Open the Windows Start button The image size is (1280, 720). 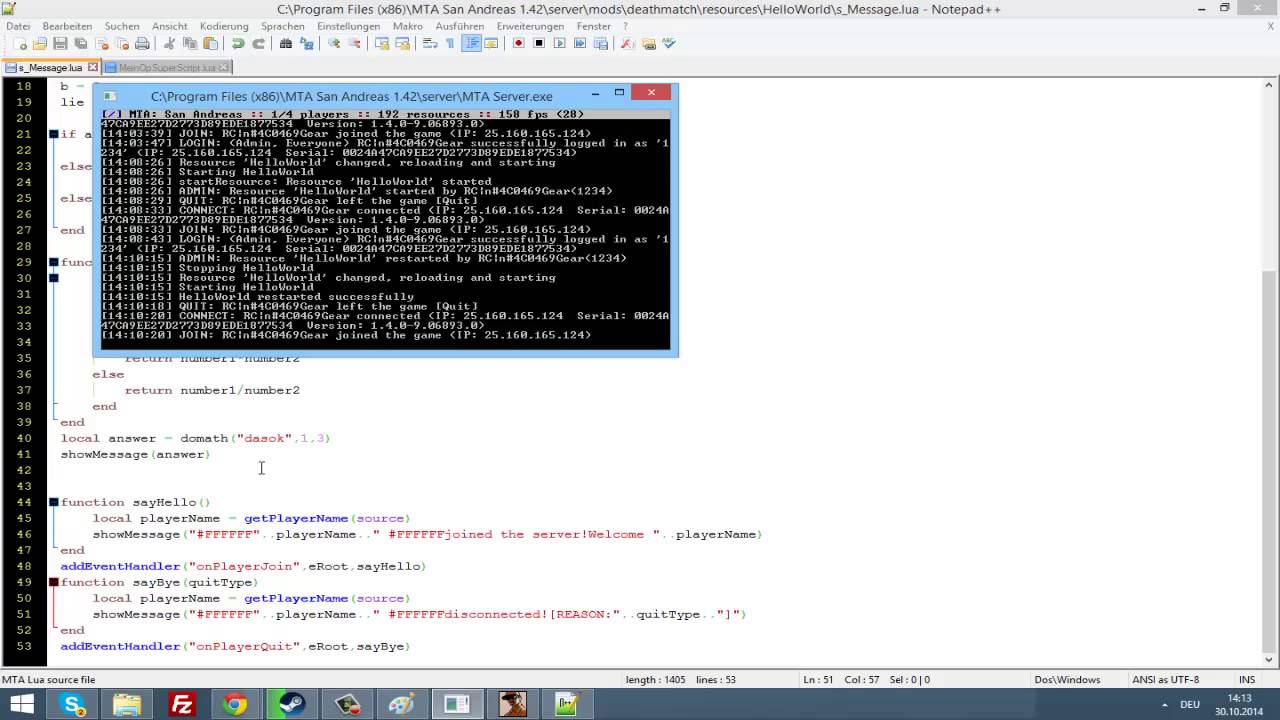tap(22, 705)
